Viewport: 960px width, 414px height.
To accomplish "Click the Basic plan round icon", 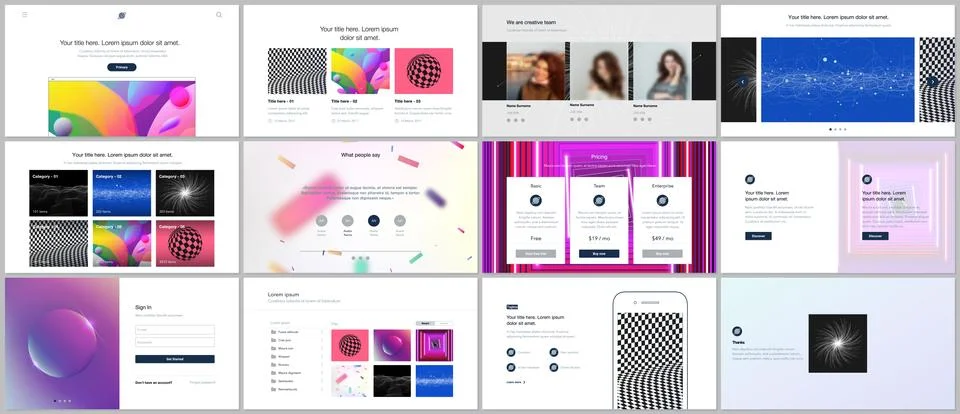I will pyautogui.click(x=536, y=200).
